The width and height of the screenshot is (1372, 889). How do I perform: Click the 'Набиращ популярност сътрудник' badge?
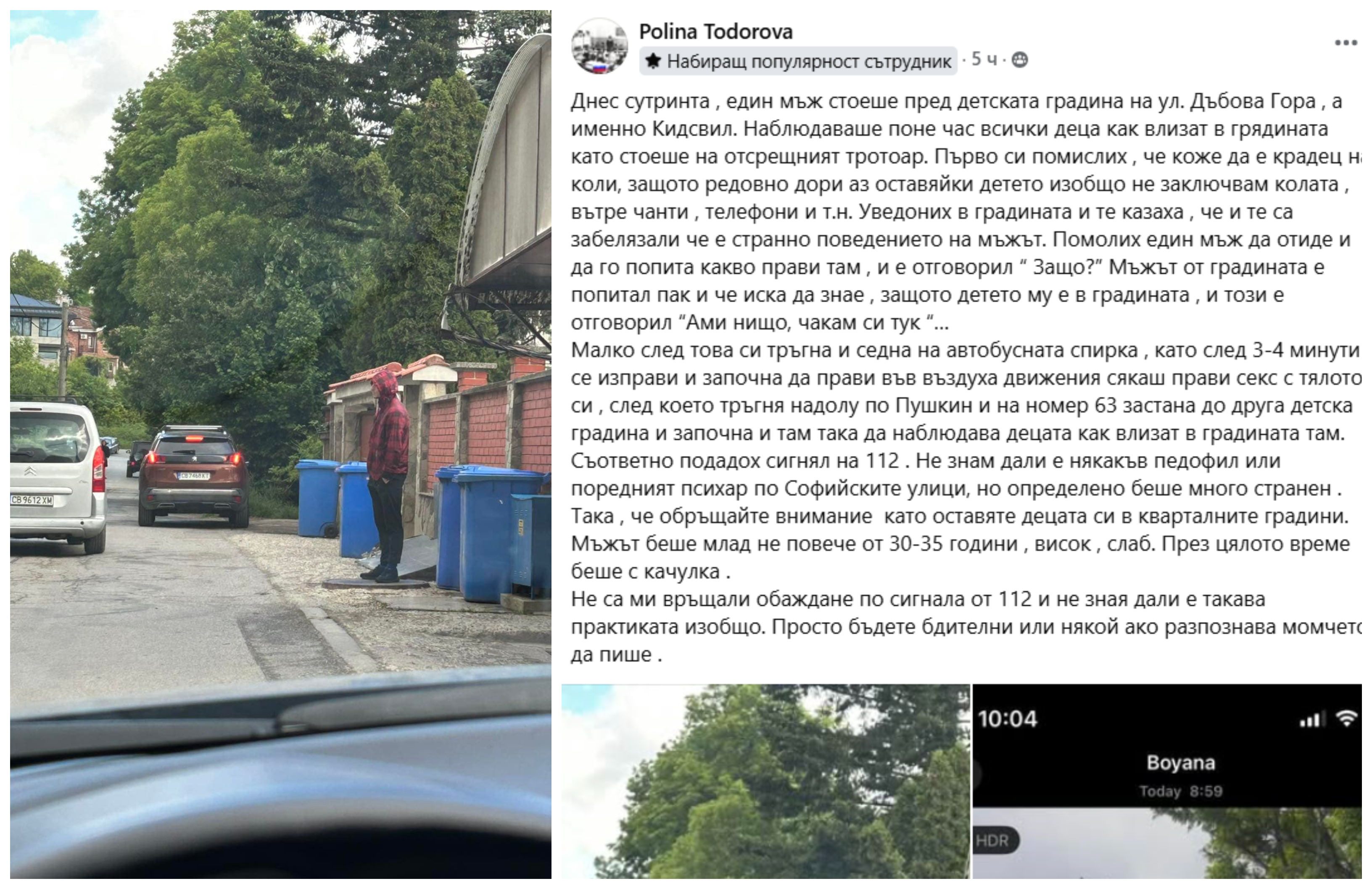click(798, 61)
